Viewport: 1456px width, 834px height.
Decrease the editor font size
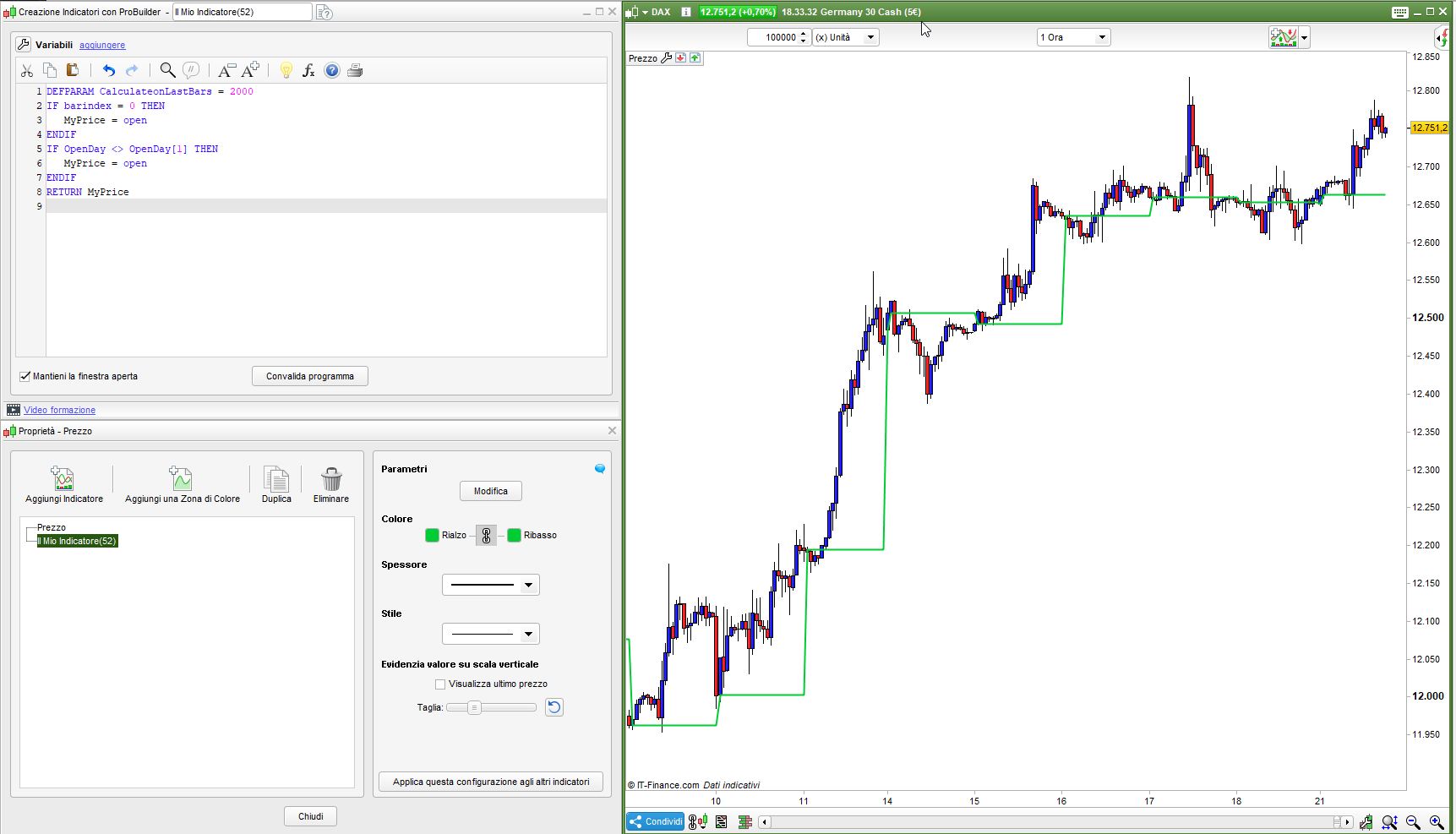226,71
